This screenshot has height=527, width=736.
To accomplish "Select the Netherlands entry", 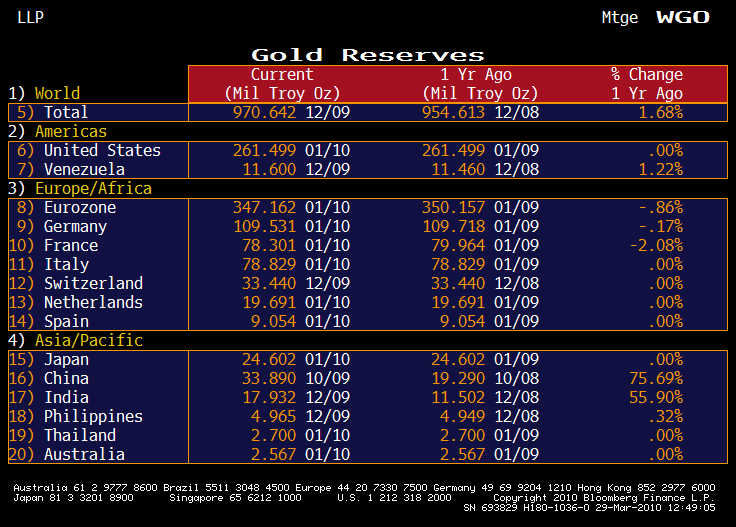I will (93, 302).
